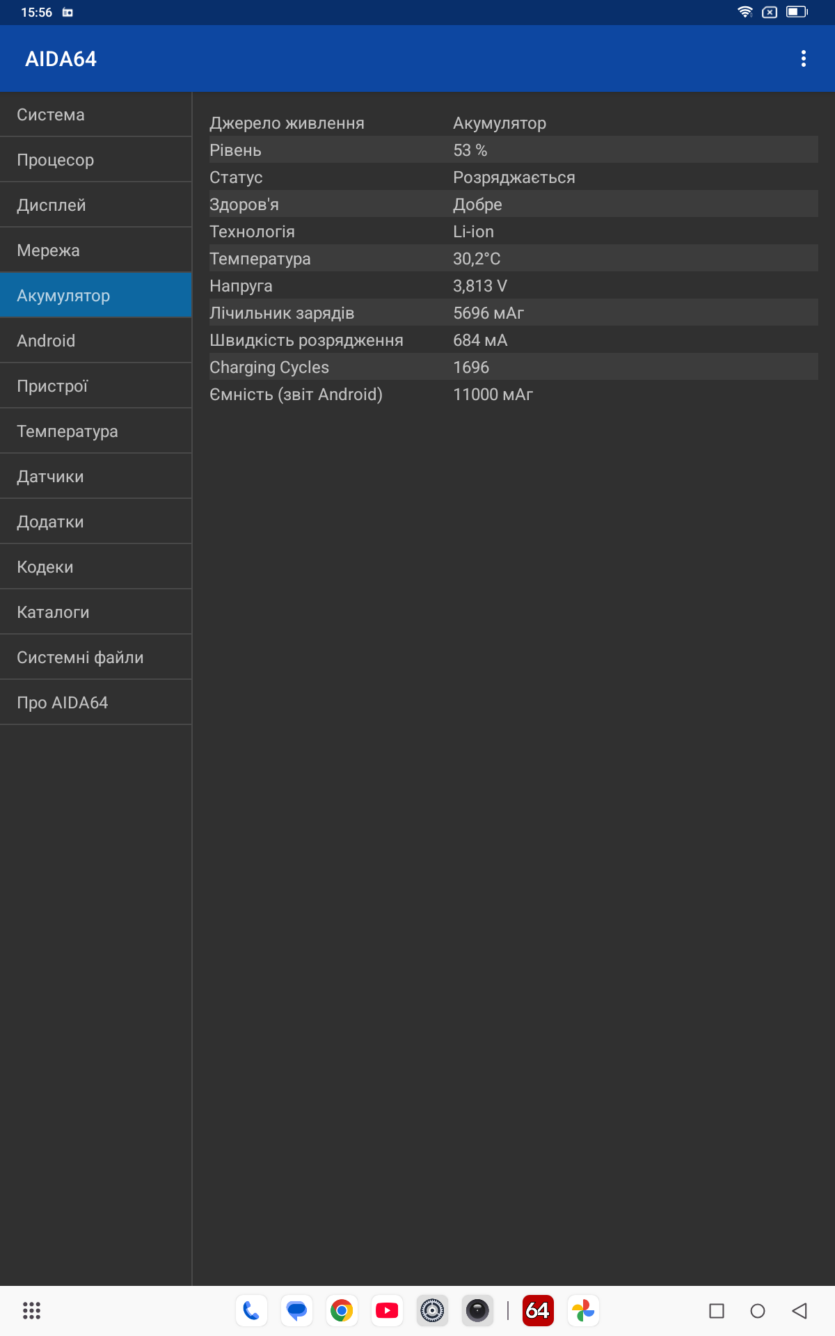Viewport: 835px width, 1336px height.
Task: Show the Системні файли section
Action: [x=96, y=658]
